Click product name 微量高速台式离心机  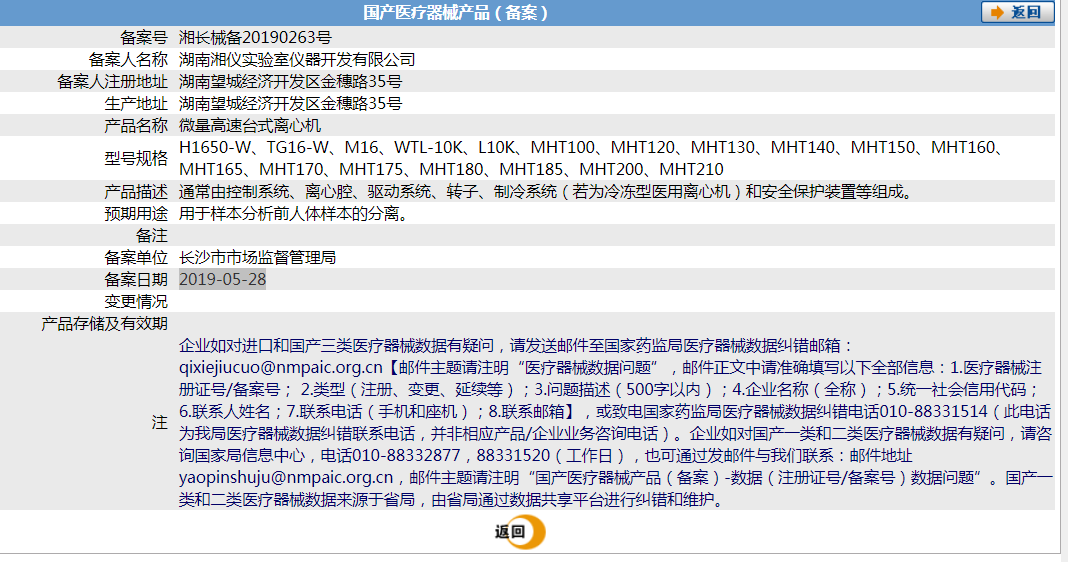[x=250, y=125]
